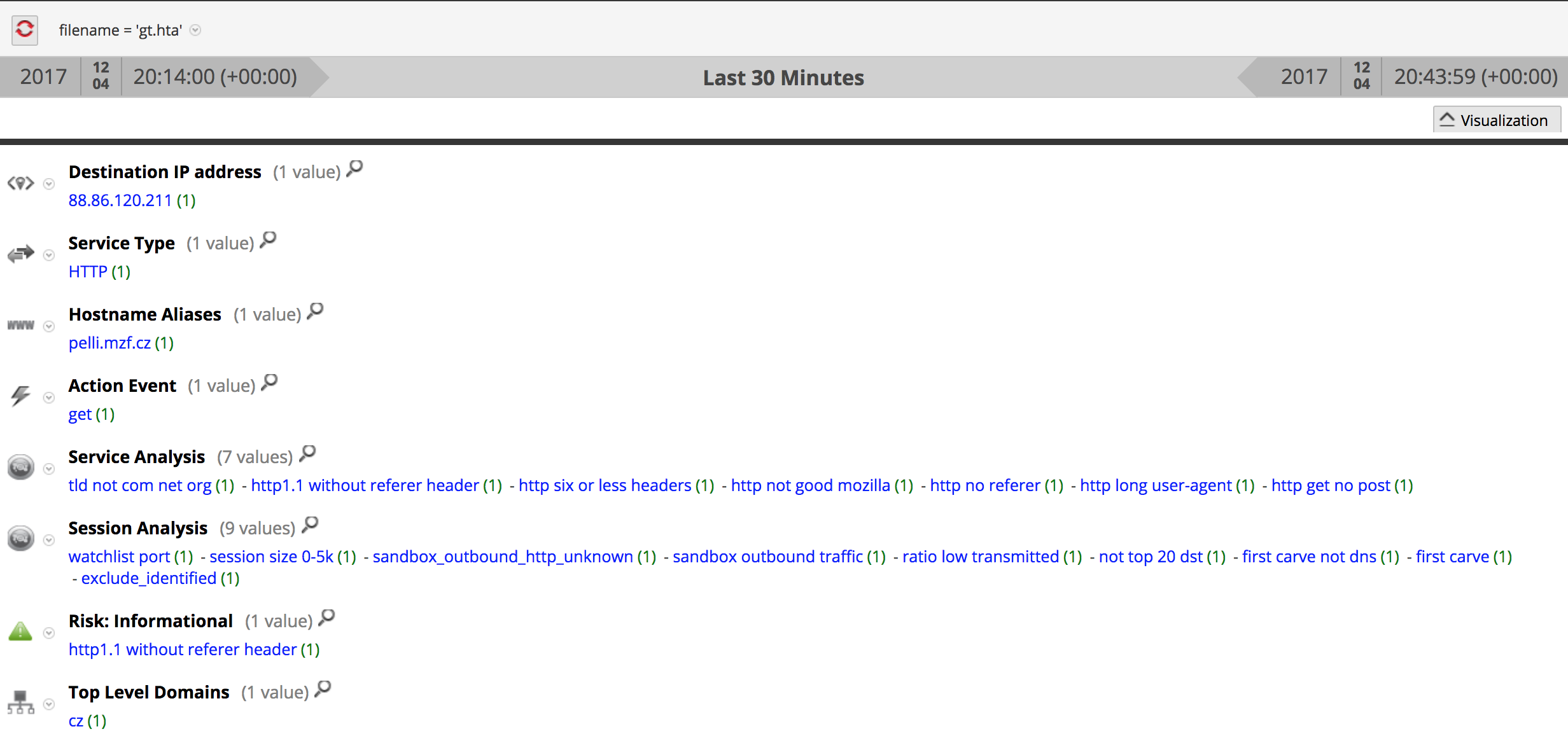Click the Service Type arrows icon
The height and width of the screenshot is (743, 1568).
[20, 254]
